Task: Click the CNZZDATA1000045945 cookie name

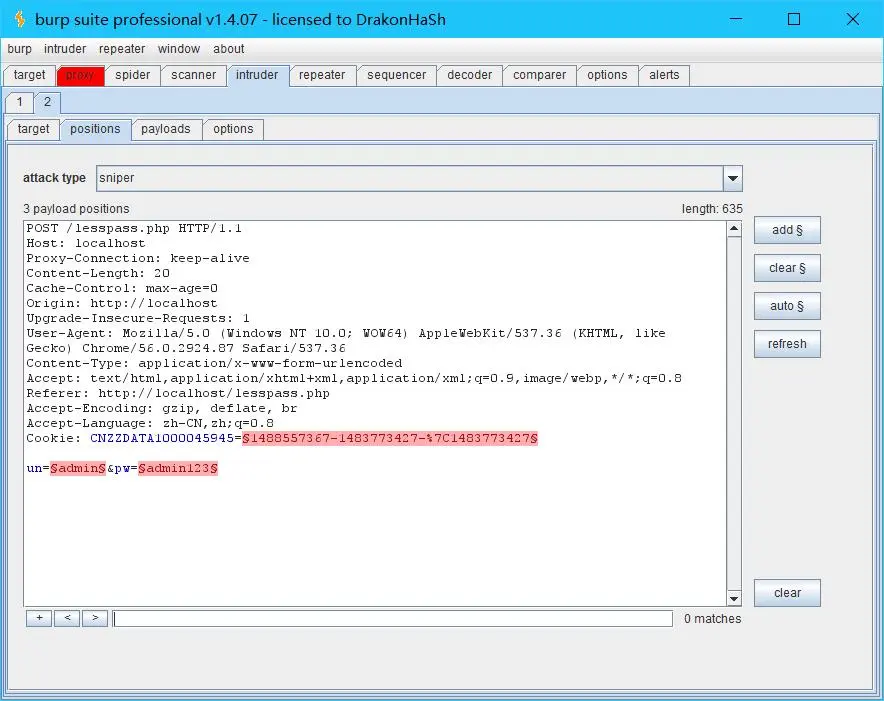Action: tap(162, 438)
